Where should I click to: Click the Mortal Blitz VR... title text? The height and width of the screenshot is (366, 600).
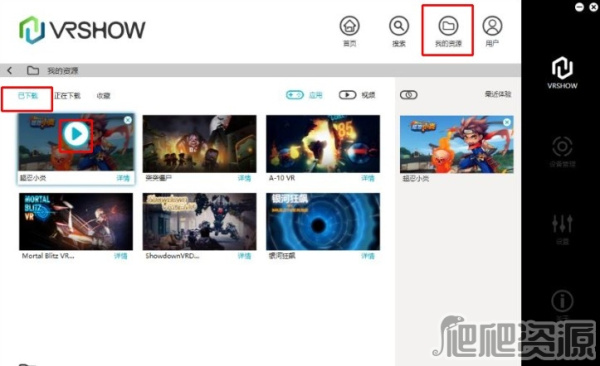[x=48, y=256]
